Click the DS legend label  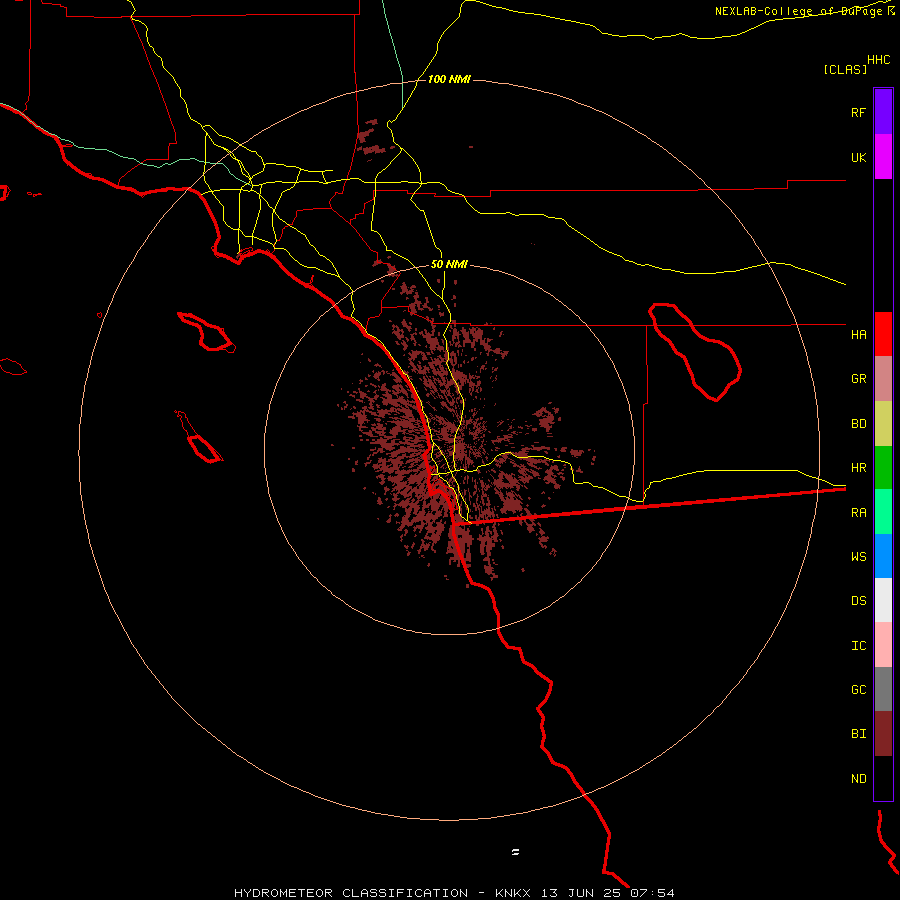click(x=858, y=600)
